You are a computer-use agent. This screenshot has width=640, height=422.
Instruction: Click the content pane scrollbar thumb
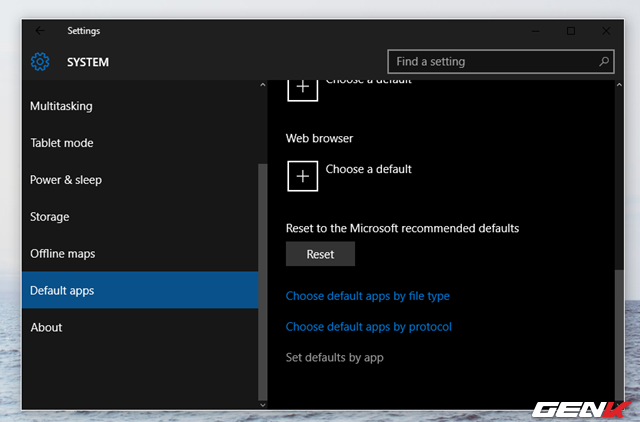coord(619,335)
